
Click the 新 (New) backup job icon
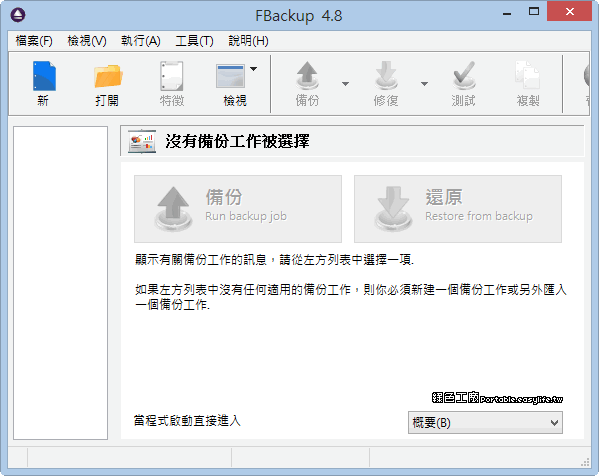pyautogui.click(x=44, y=76)
